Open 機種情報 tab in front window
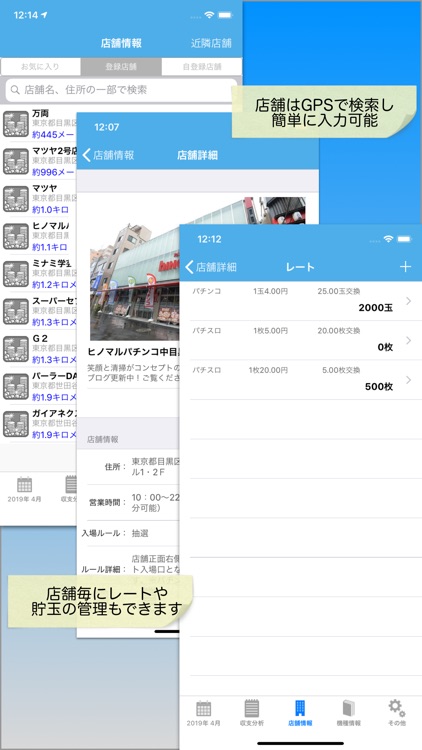This screenshot has width=422, height=750. 348,713
